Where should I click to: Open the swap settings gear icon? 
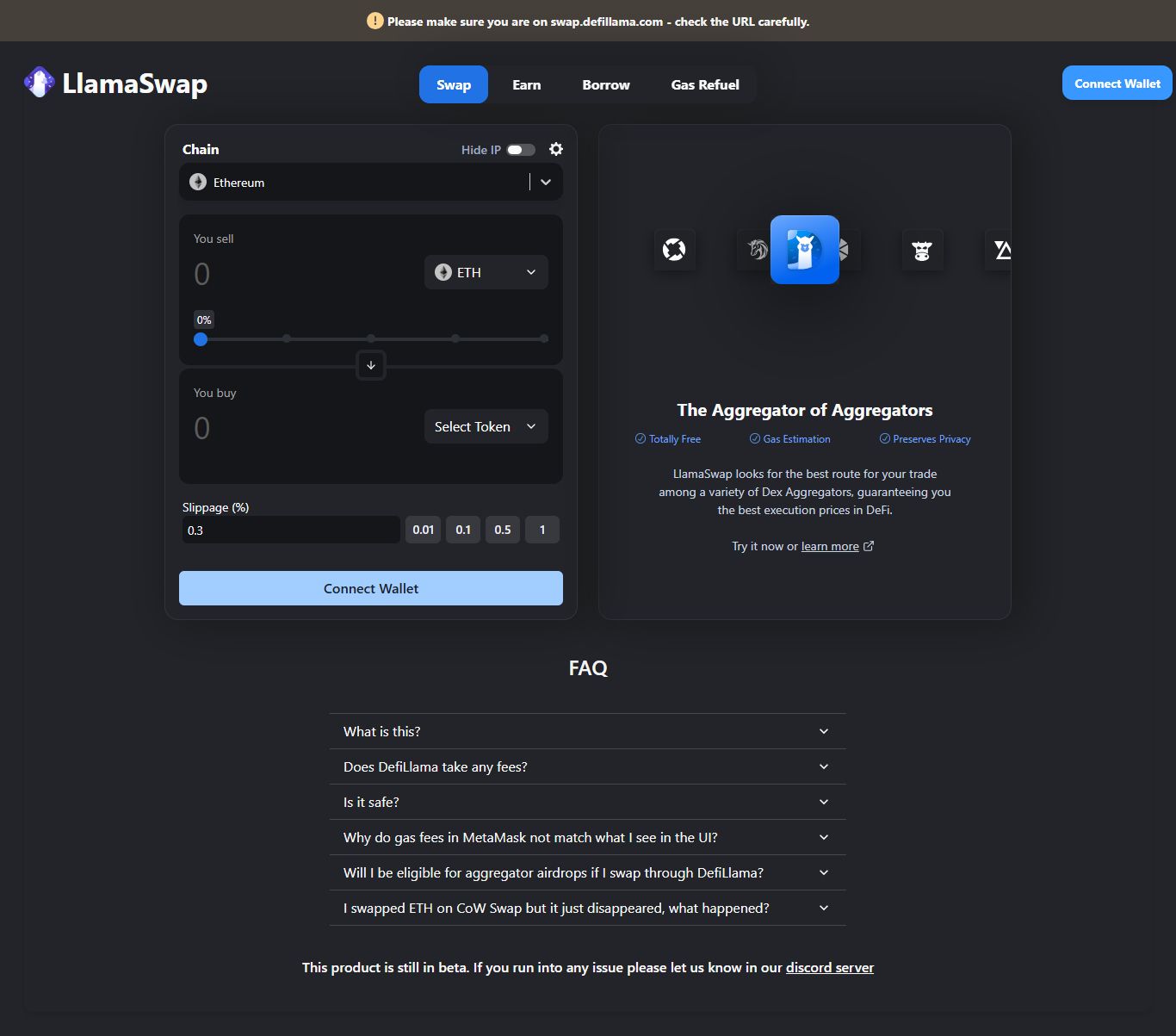(x=556, y=149)
